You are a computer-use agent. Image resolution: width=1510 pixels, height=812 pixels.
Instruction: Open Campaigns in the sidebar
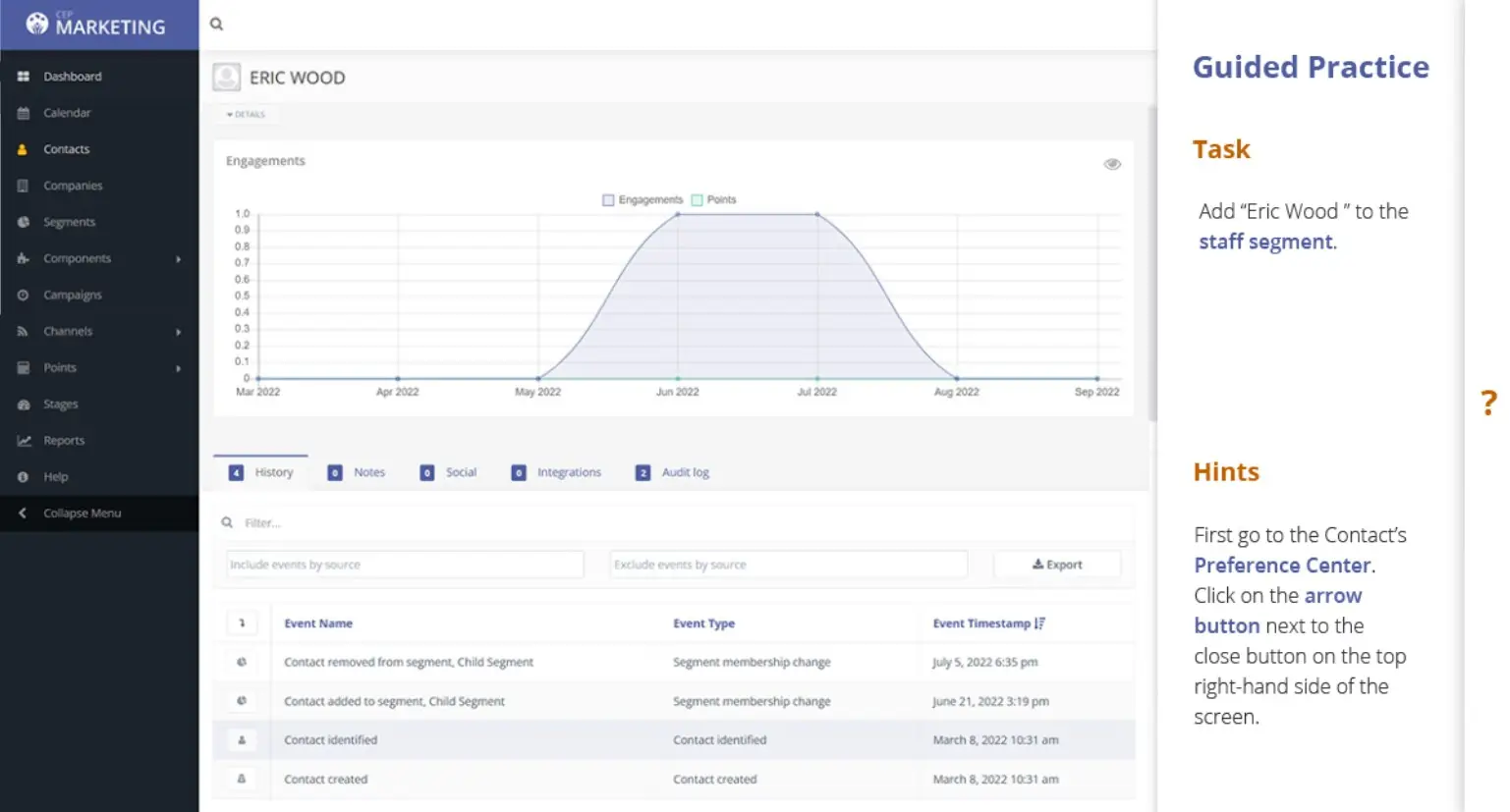72,295
